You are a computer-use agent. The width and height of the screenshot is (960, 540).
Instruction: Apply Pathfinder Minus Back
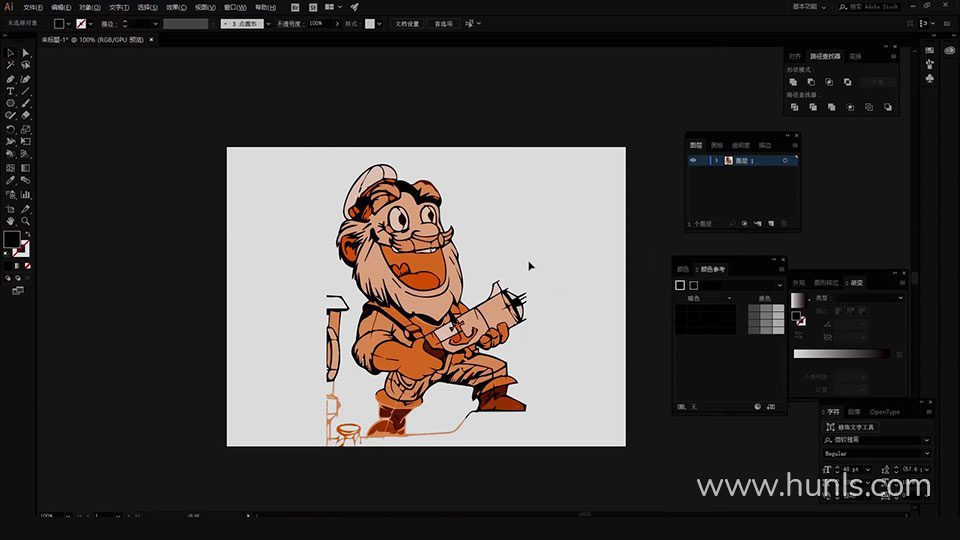888,107
